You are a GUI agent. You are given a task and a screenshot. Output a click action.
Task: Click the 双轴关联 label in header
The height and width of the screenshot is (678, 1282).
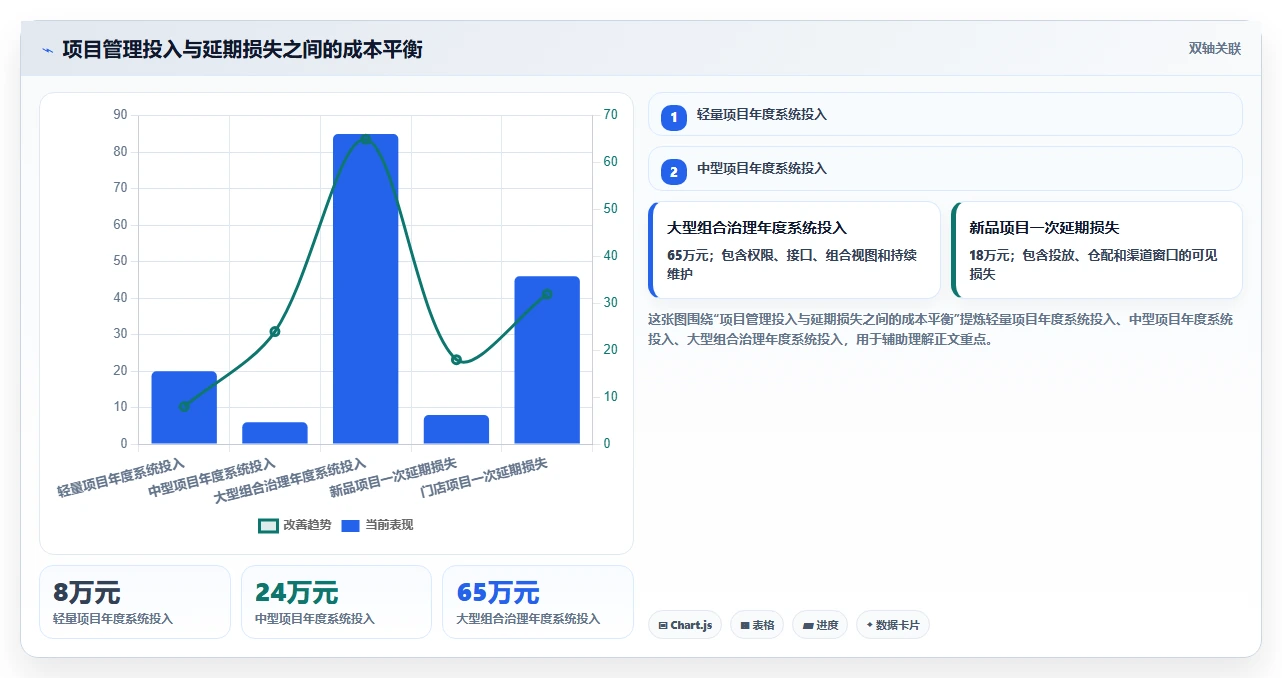(1215, 48)
